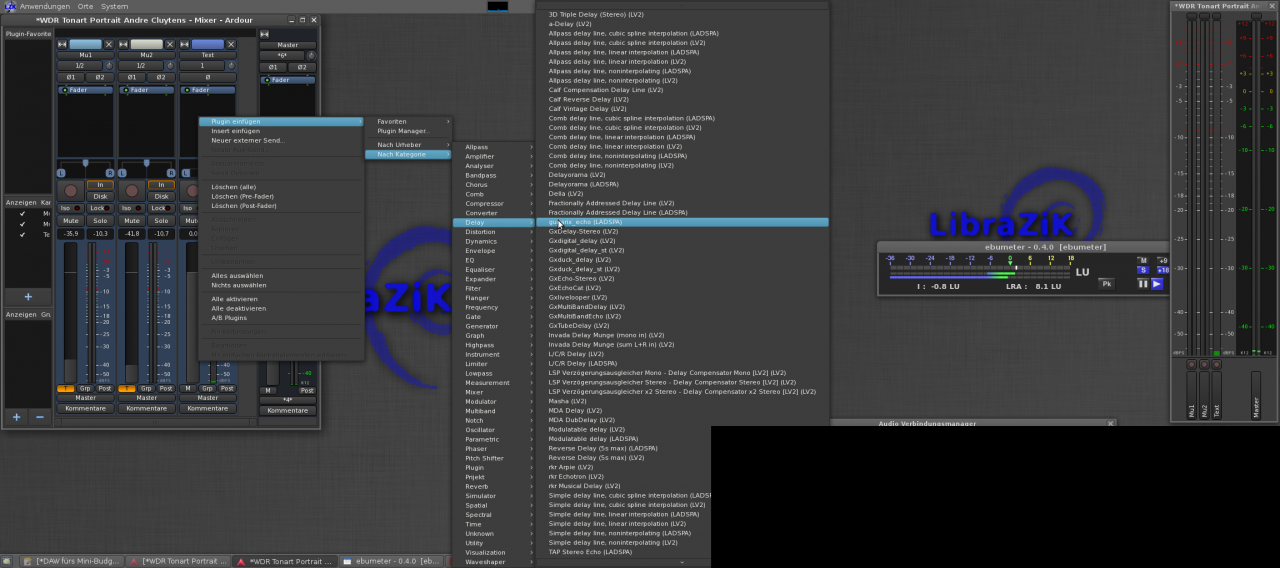The image size is (1280, 568).
Task: Click the -35.9 gain field on Mu1 strip
Action: pyautogui.click(x=71, y=233)
